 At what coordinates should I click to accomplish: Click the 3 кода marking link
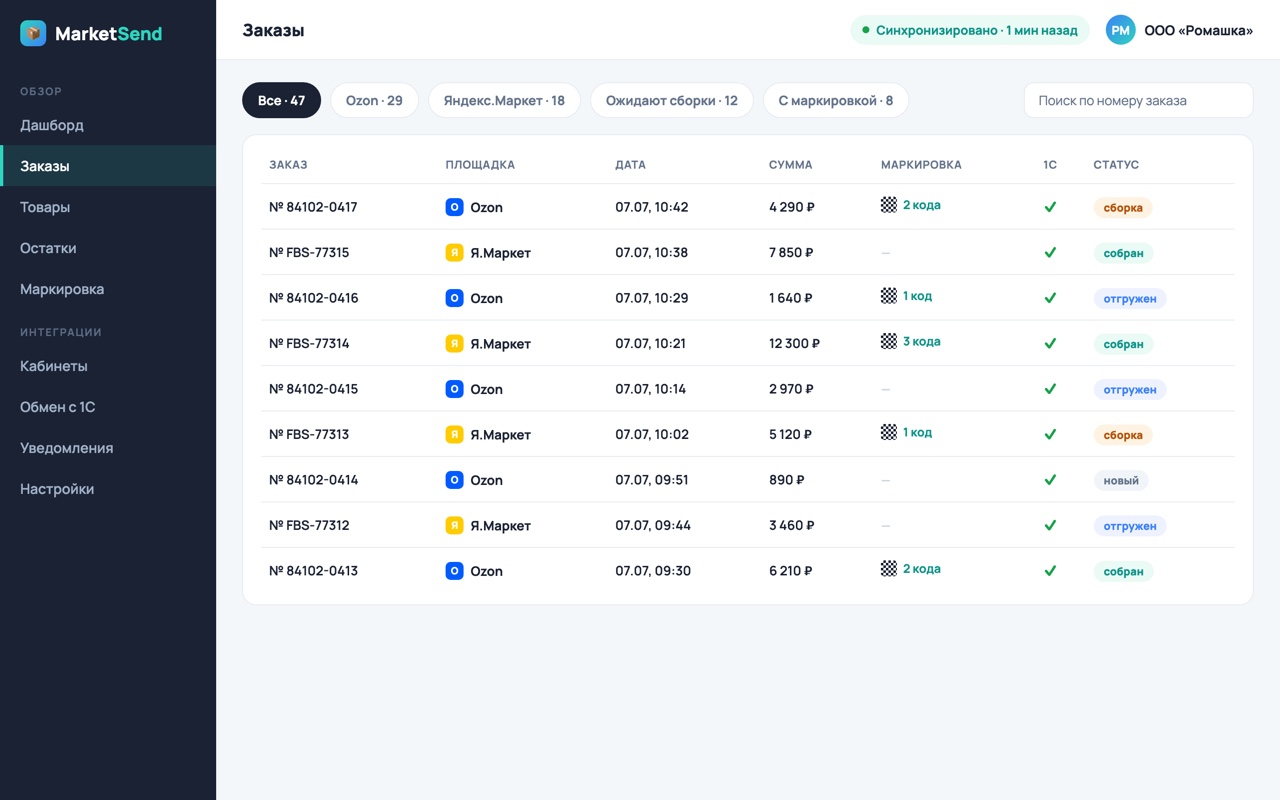tap(921, 341)
